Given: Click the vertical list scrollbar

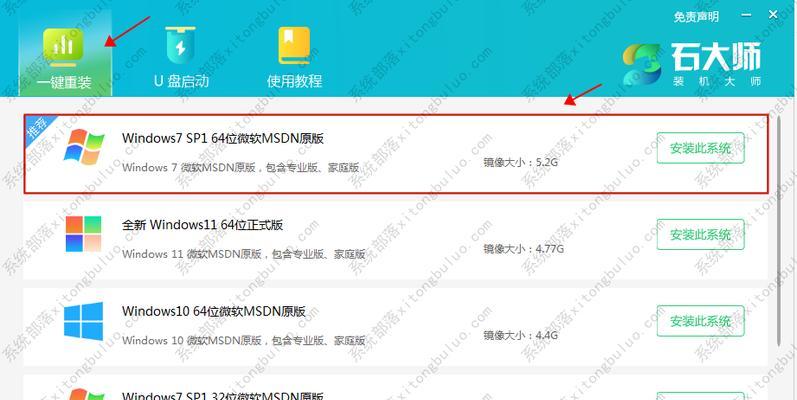Looking at the screenshot, I should pyautogui.click(x=779, y=231).
